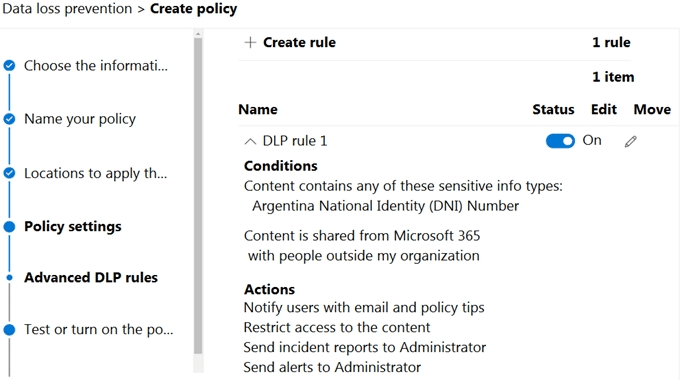
Task: Click the Conditions heading
Action: 280,166
